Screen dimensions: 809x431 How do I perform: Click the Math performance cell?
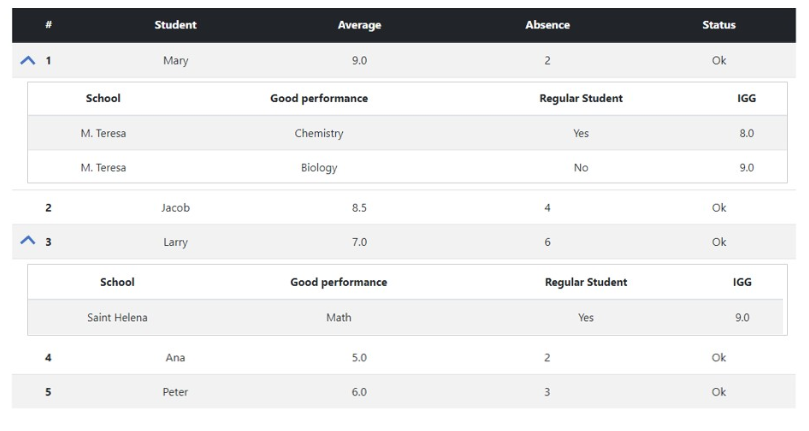(338, 318)
